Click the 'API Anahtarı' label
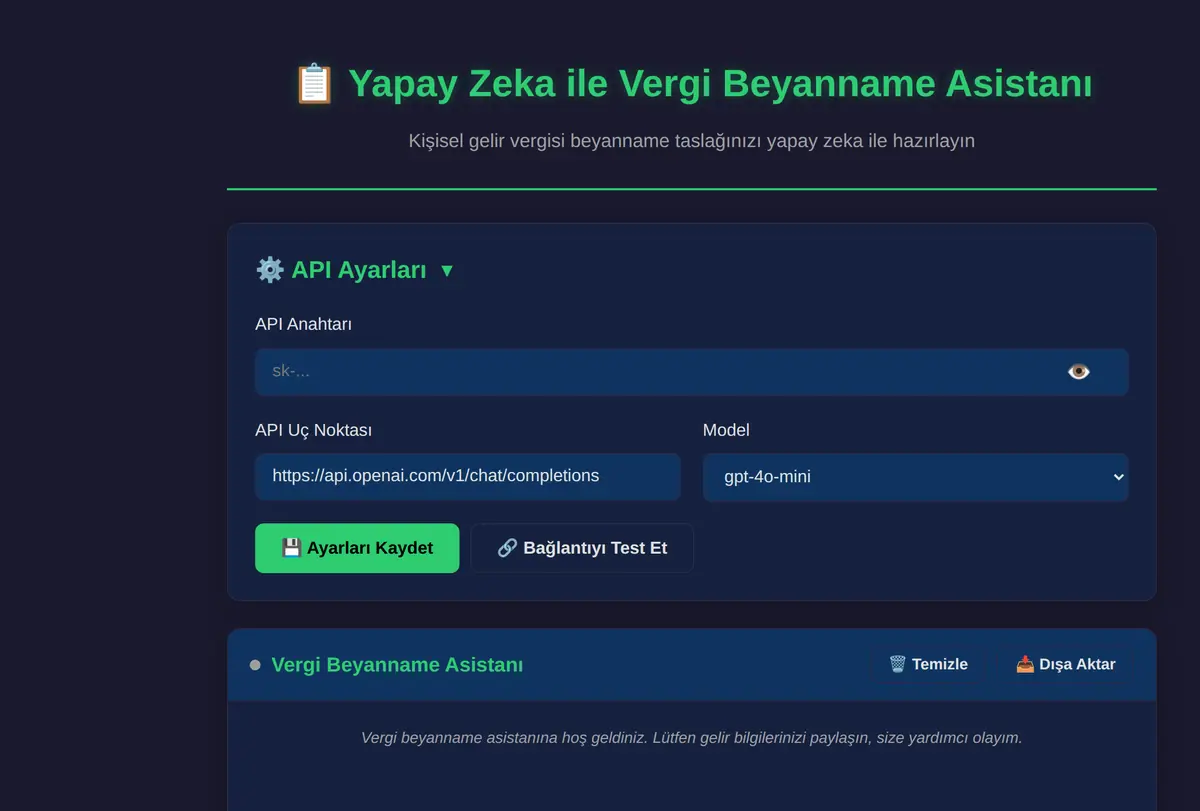The image size is (1200, 811). coord(304,324)
